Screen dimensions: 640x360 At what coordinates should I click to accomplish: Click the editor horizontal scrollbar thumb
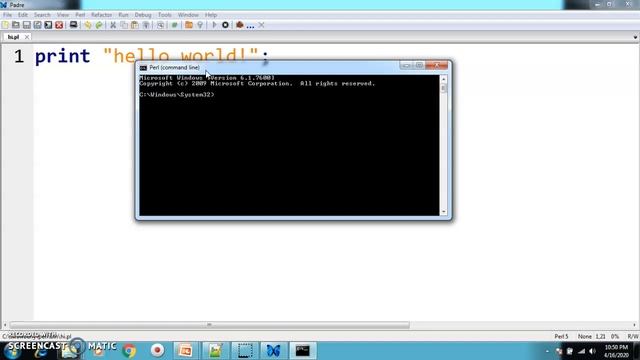click(x=209, y=325)
